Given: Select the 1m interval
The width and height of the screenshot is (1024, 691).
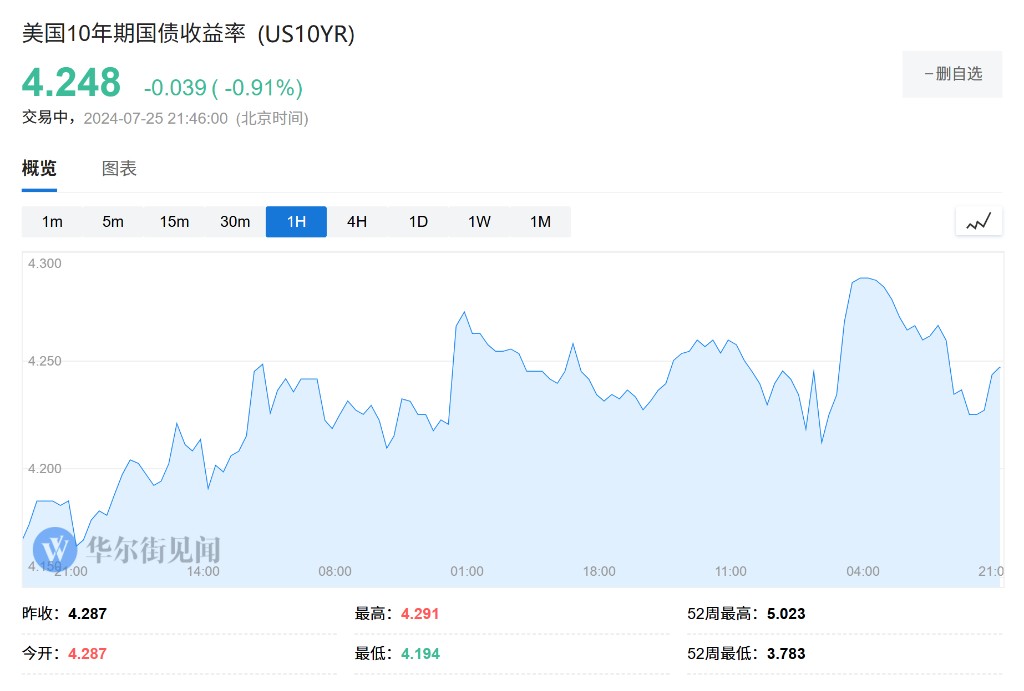Looking at the screenshot, I should pos(52,222).
